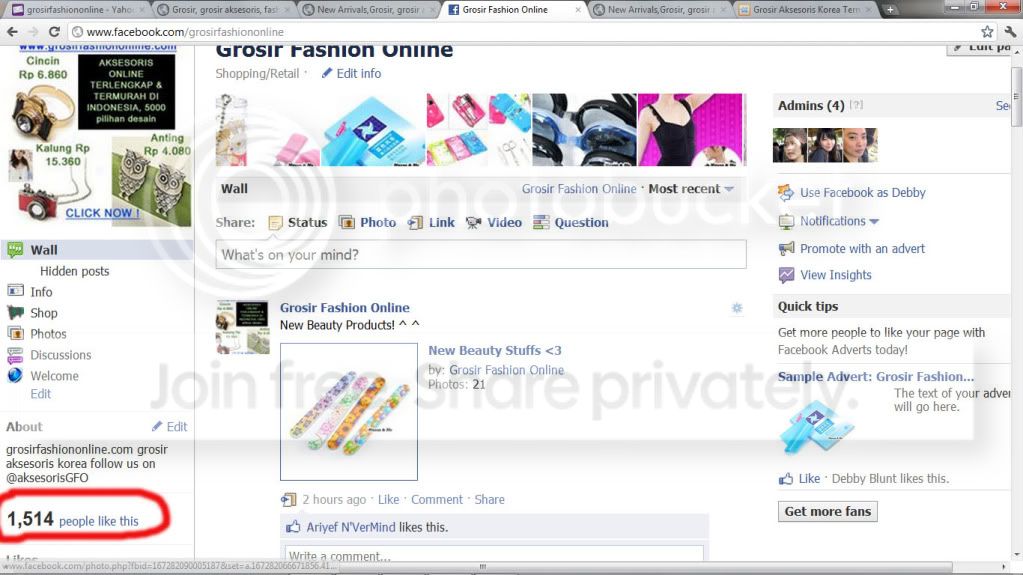Click Grosir Fashion Online wall filter
This screenshot has height=575, width=1023.
pyautogui.click(x=579, y=189)
